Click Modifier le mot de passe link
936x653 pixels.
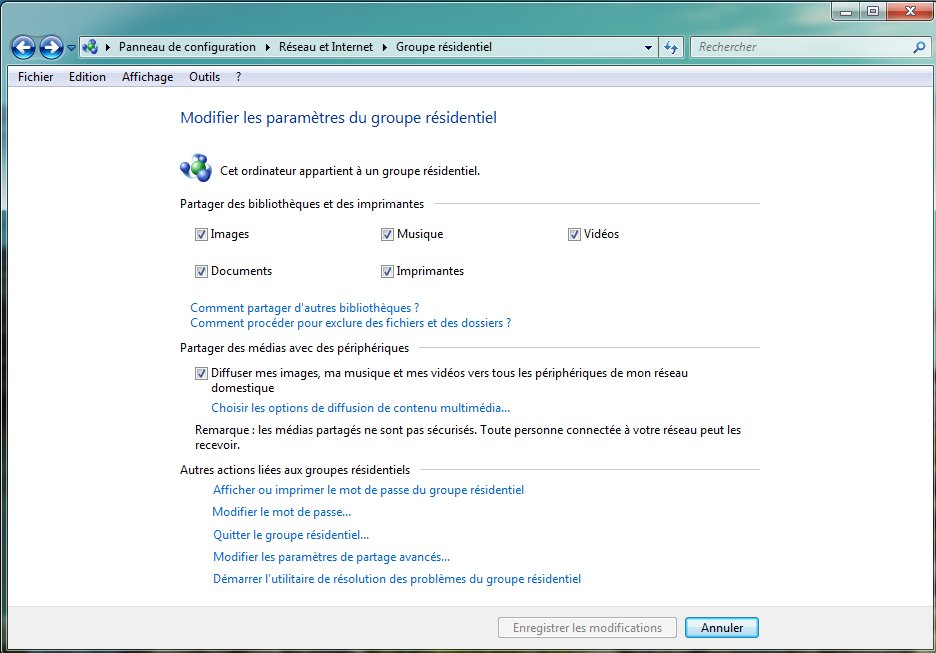pyautogui.click(x=282, y=512)
